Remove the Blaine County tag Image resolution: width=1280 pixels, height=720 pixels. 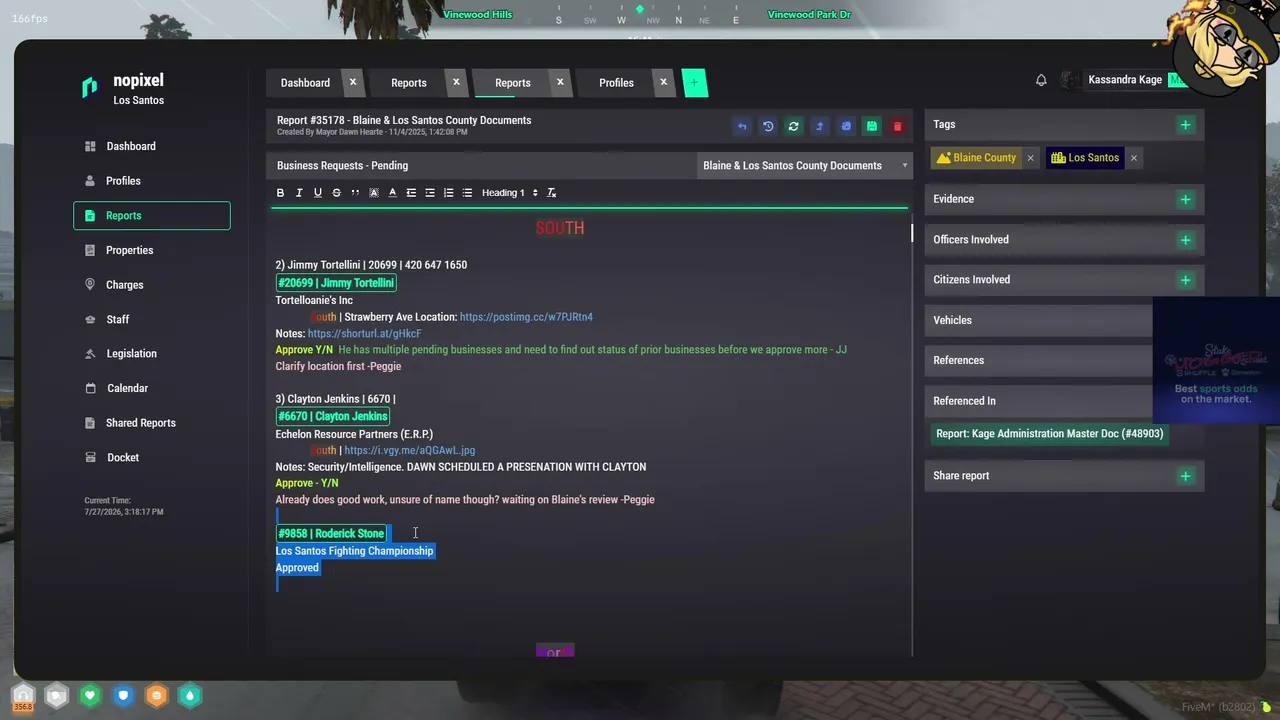[1030, 158]
